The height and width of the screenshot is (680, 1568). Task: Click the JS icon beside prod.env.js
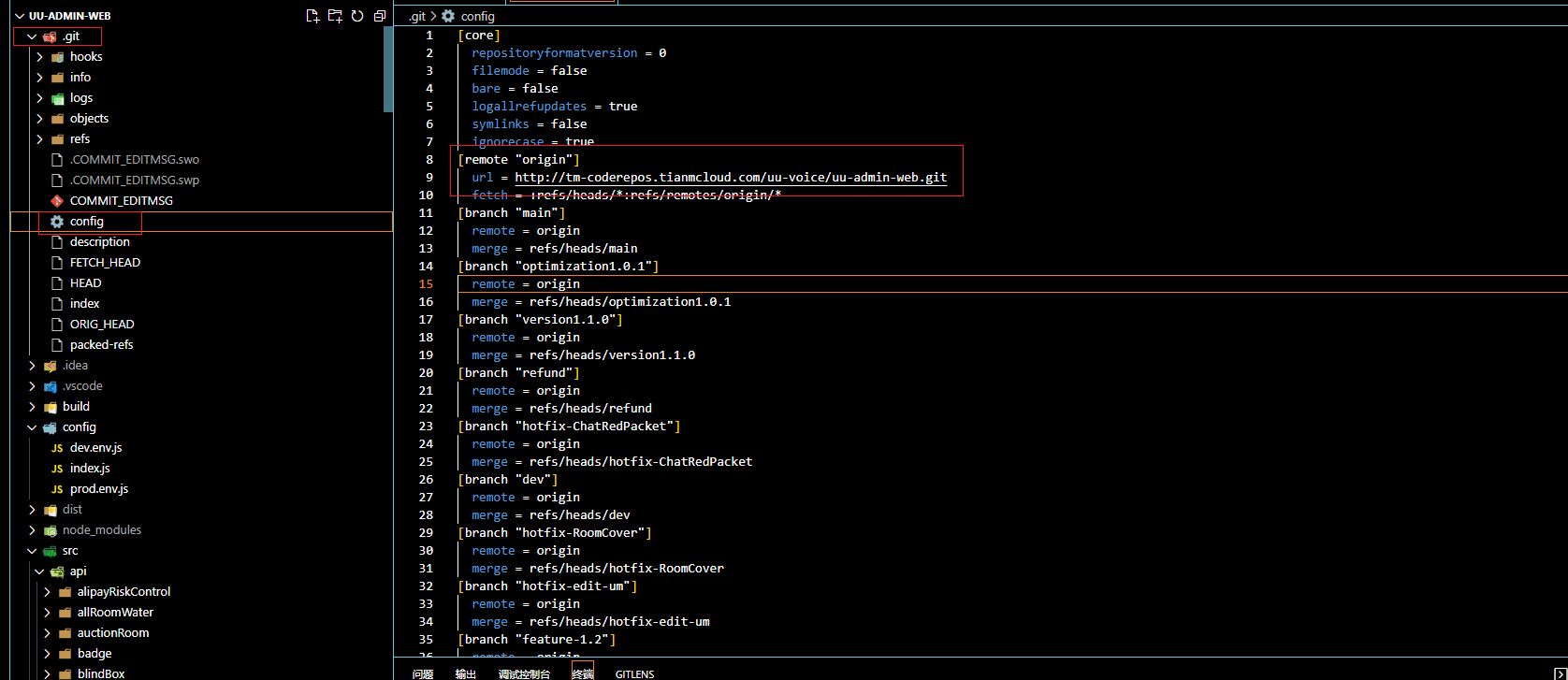pyautogui.click(x=57, y=489)
